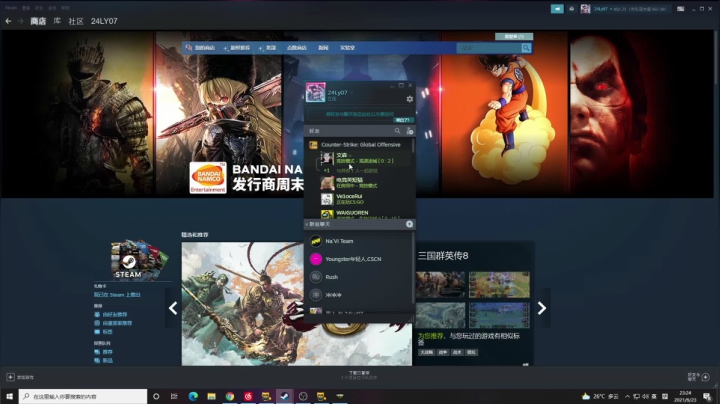Image resolution: width=720 pixels, height=404 pixels.
Task: Click the teal announcements button in the title bar
Action: tap(557, 8)
